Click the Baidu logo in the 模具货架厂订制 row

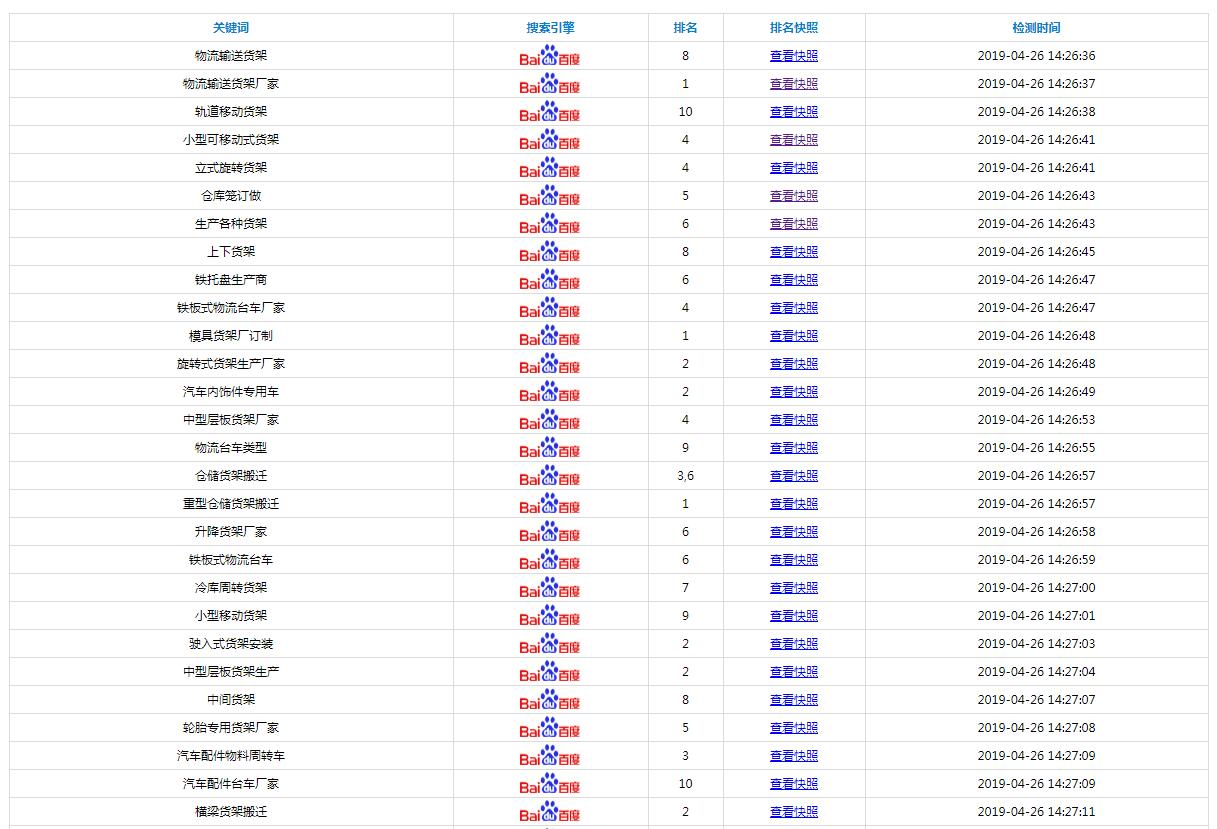coord(550,336)
